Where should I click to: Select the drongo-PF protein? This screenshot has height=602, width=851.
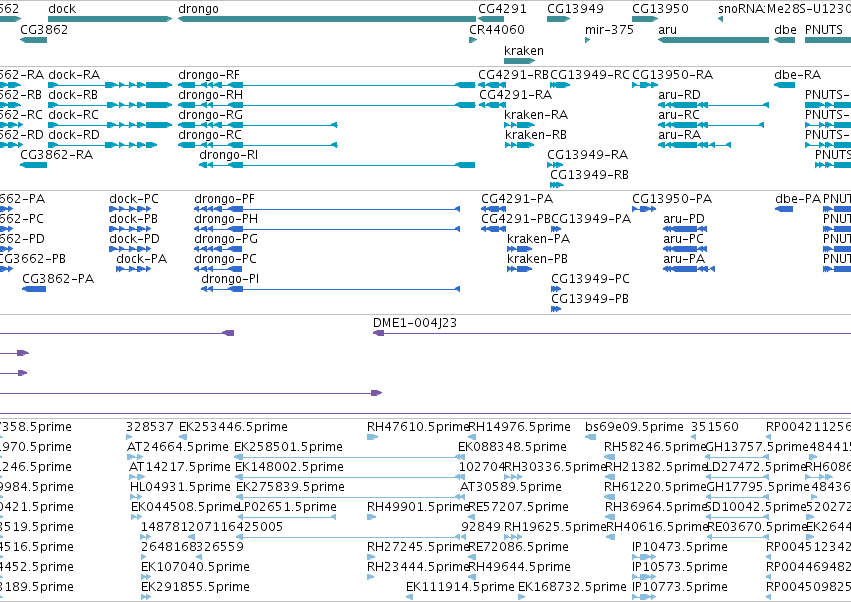(327, 209)
